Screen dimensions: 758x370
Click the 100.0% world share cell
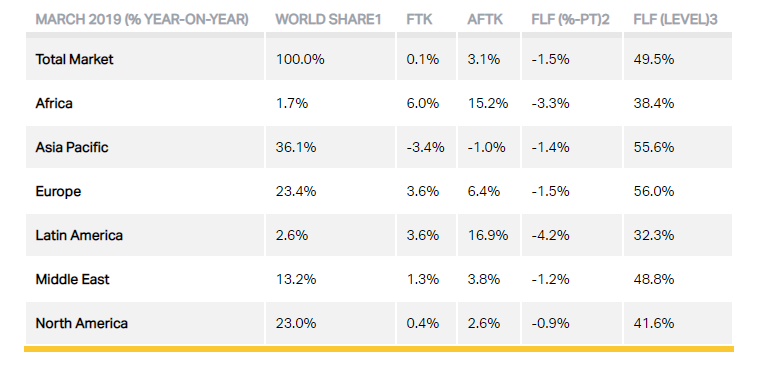[x=300, y=59]
